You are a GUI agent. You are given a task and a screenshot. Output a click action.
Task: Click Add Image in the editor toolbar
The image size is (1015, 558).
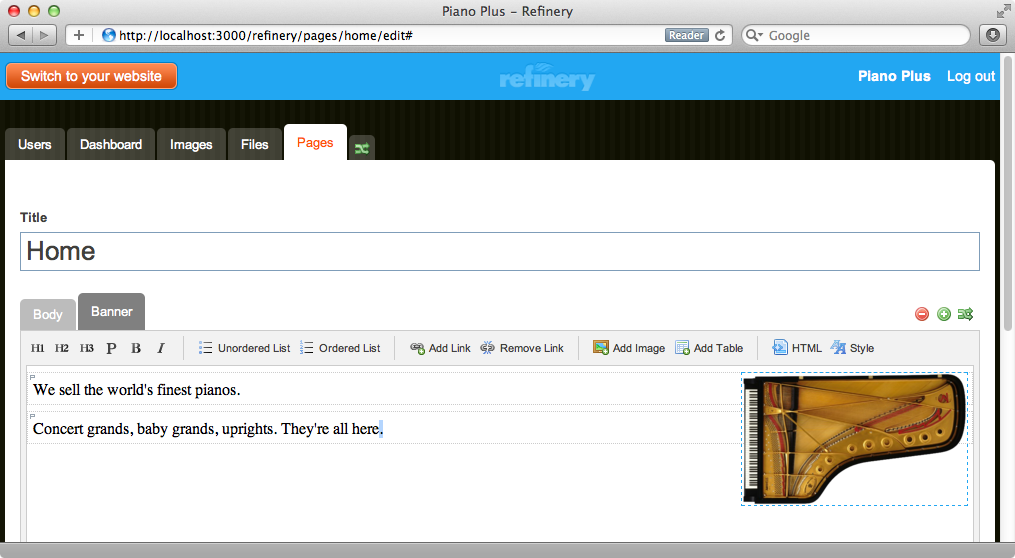pos(629,348)
